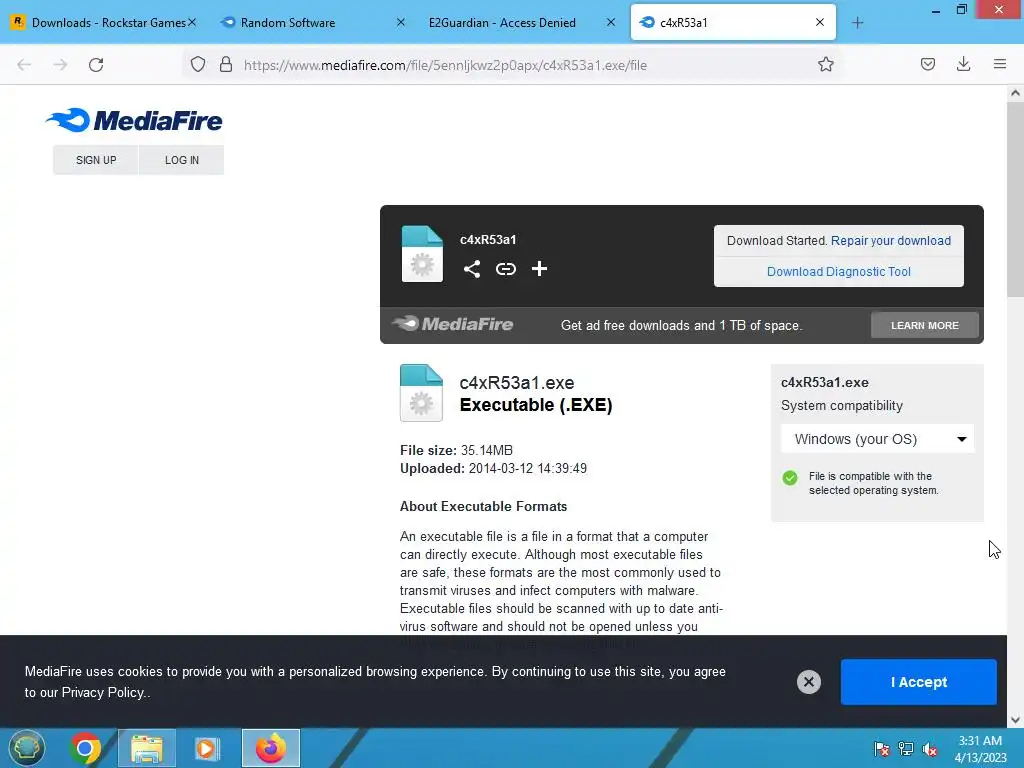Image resolution: width=1024 pixels, height=768 pixels.
Task: Click the MediaFire logo at top
Action: [x=134, y=120]
